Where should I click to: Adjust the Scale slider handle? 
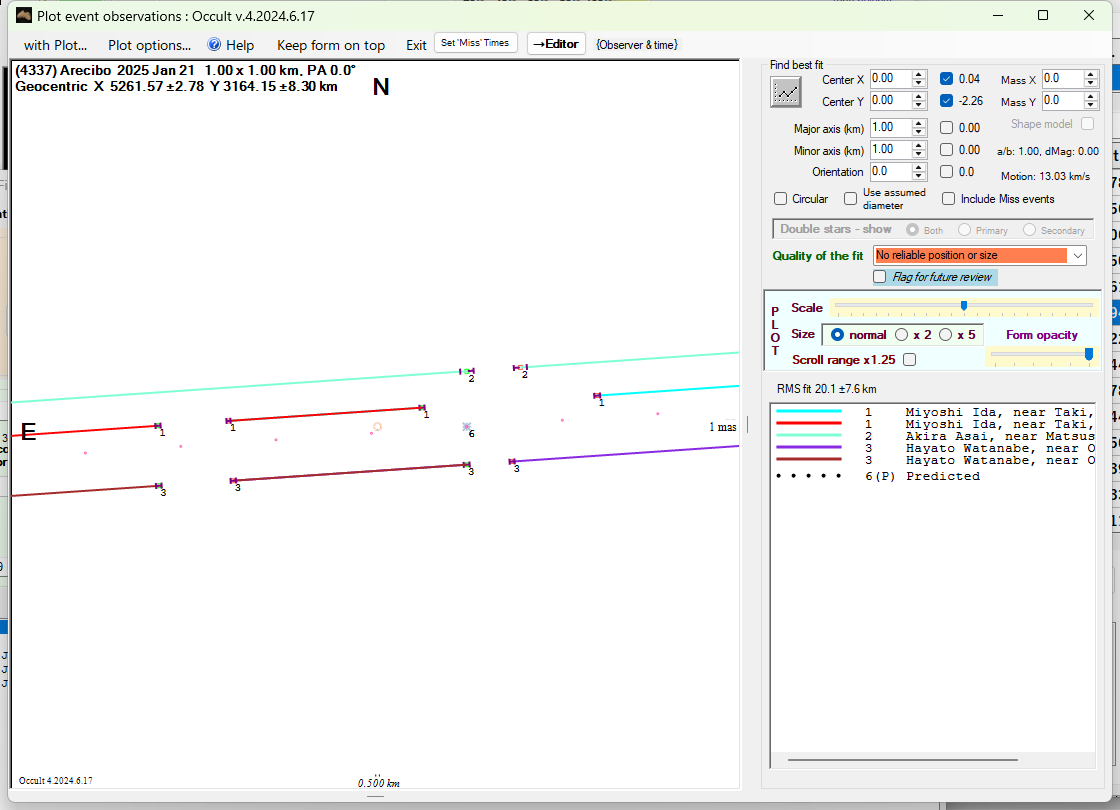point(963,306)
